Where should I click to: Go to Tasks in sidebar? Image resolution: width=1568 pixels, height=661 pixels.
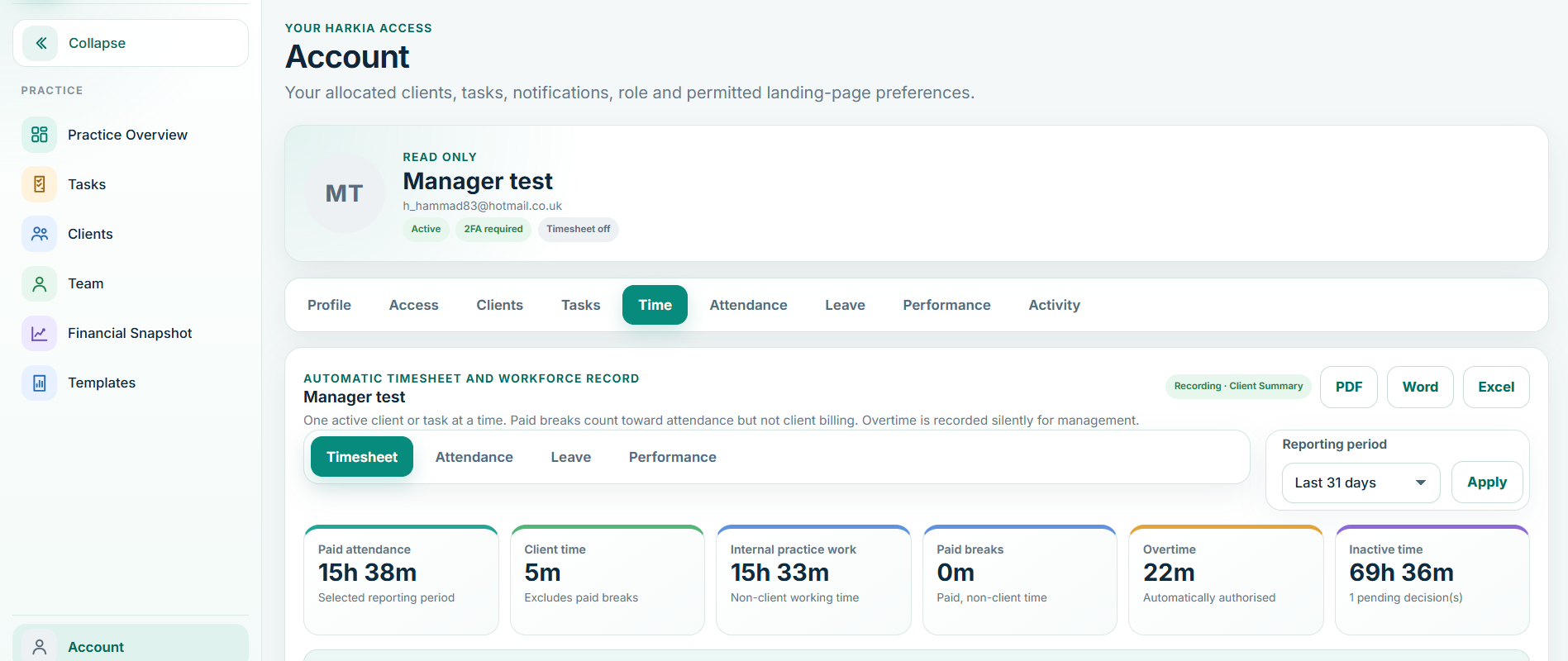click(131, 184)
